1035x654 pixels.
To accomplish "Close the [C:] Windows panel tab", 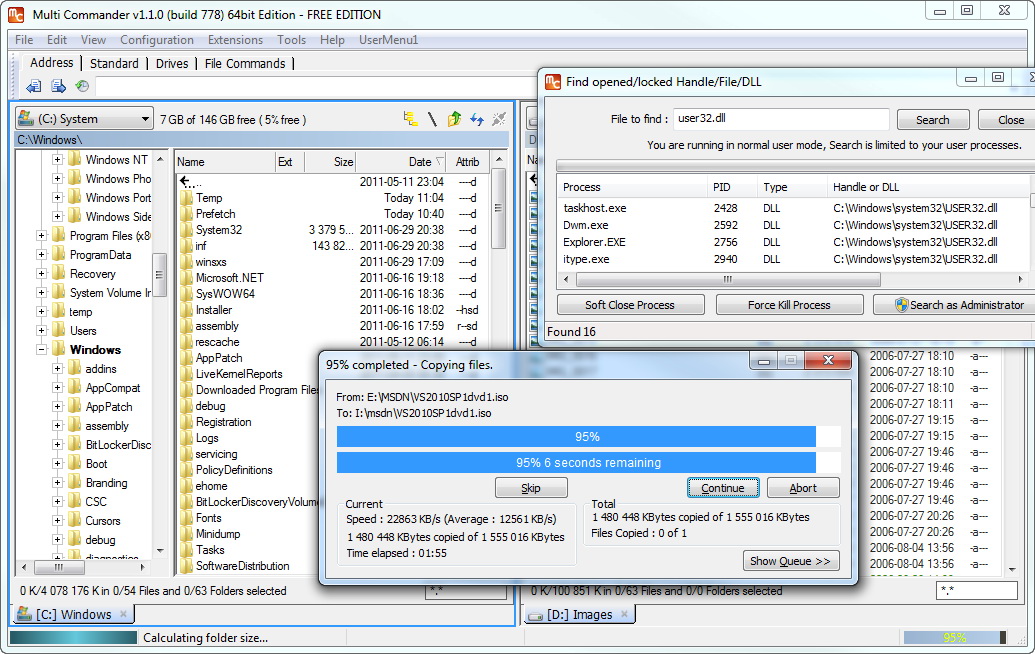I will point(123,614).
